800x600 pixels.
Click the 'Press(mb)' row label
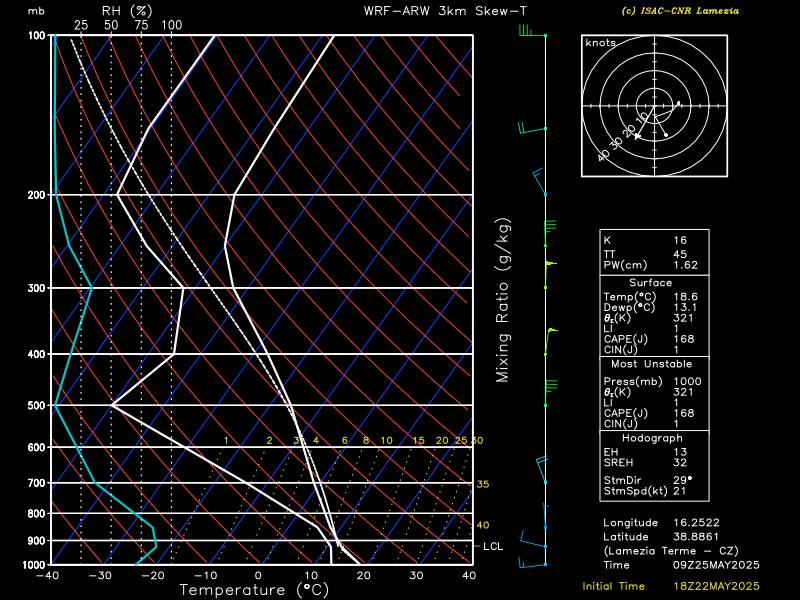pyautogui.click(x=633, y=382)
